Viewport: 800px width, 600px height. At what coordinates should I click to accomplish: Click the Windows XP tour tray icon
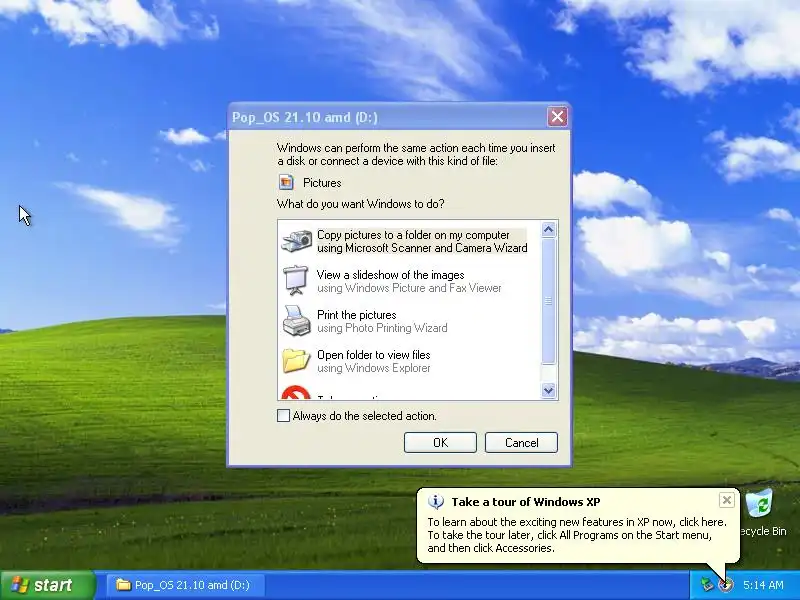pos(725,584)
